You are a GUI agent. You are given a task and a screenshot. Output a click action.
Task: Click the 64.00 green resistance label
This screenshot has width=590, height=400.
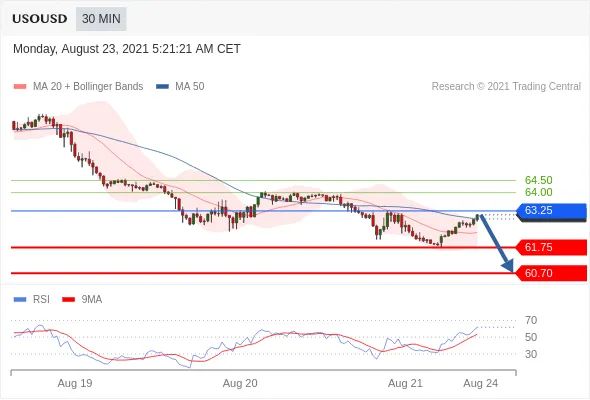click(x=539, y=192)
